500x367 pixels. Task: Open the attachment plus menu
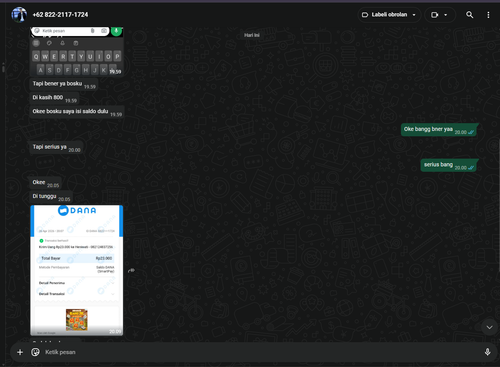click(x=20, y=352)
